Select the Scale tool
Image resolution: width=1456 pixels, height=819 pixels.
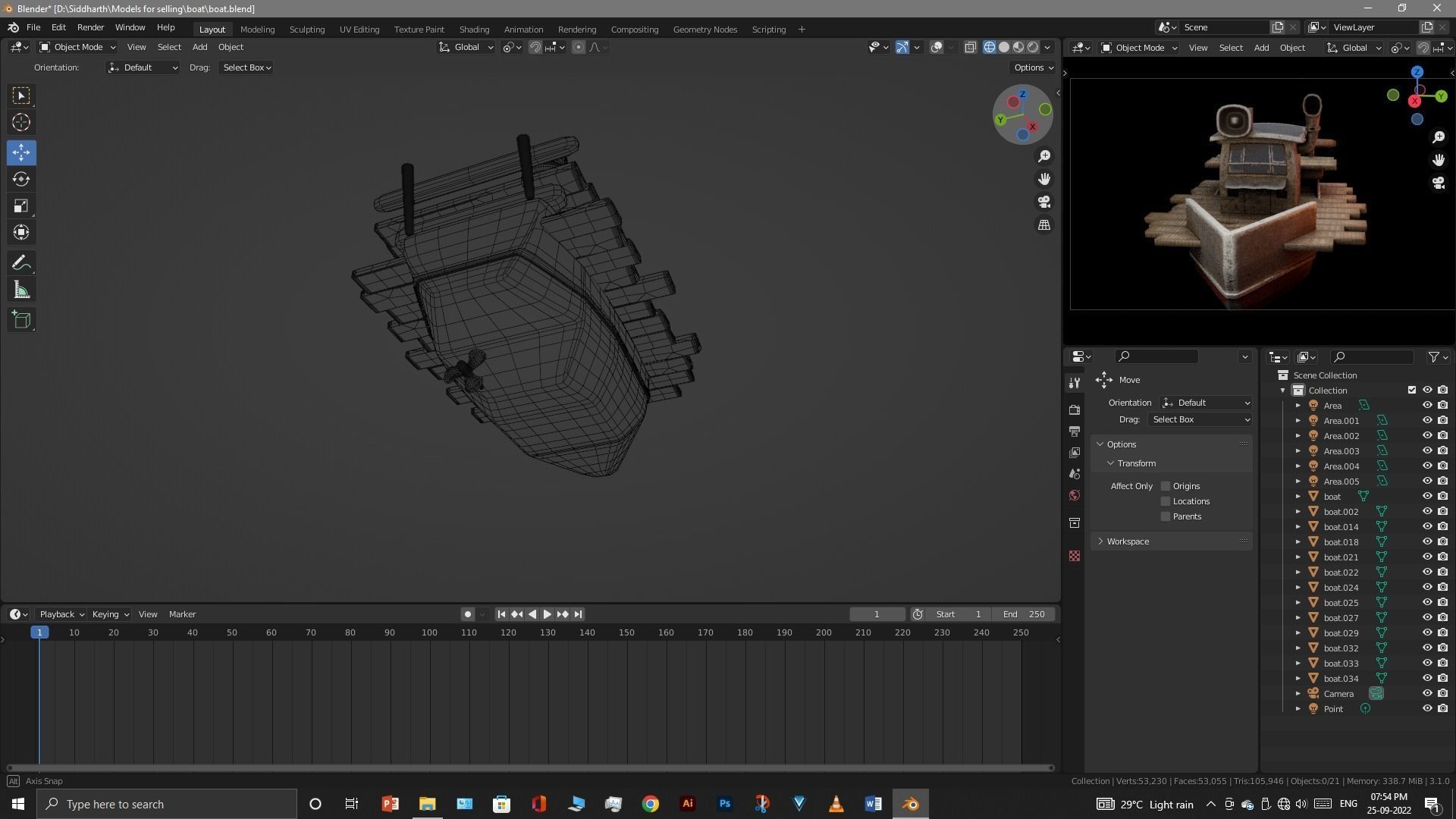tap(21, 206)
